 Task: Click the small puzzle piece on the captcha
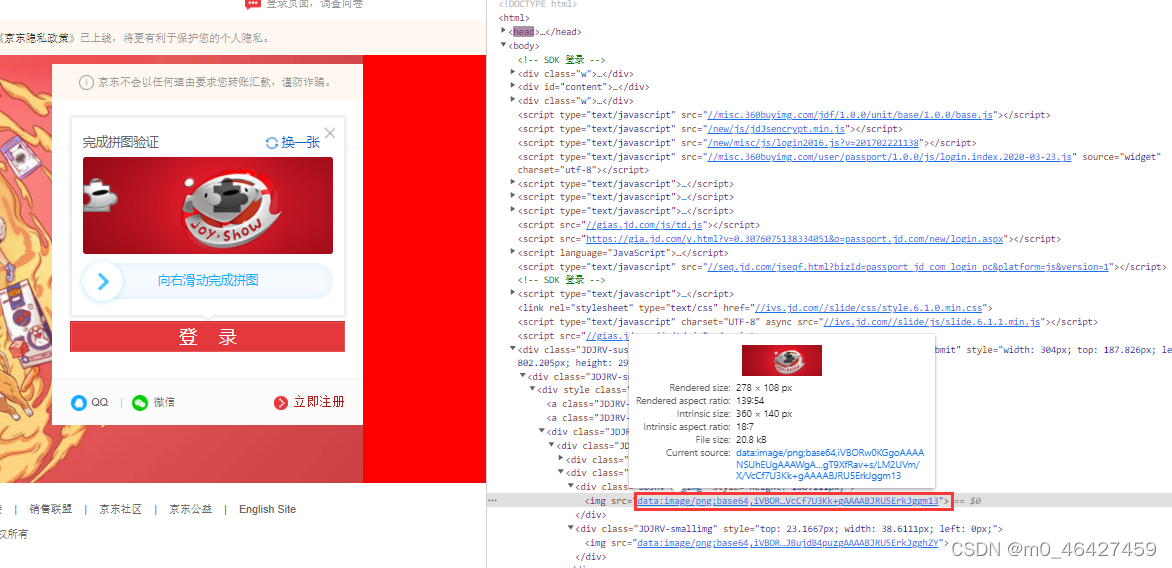pos(100,195)
